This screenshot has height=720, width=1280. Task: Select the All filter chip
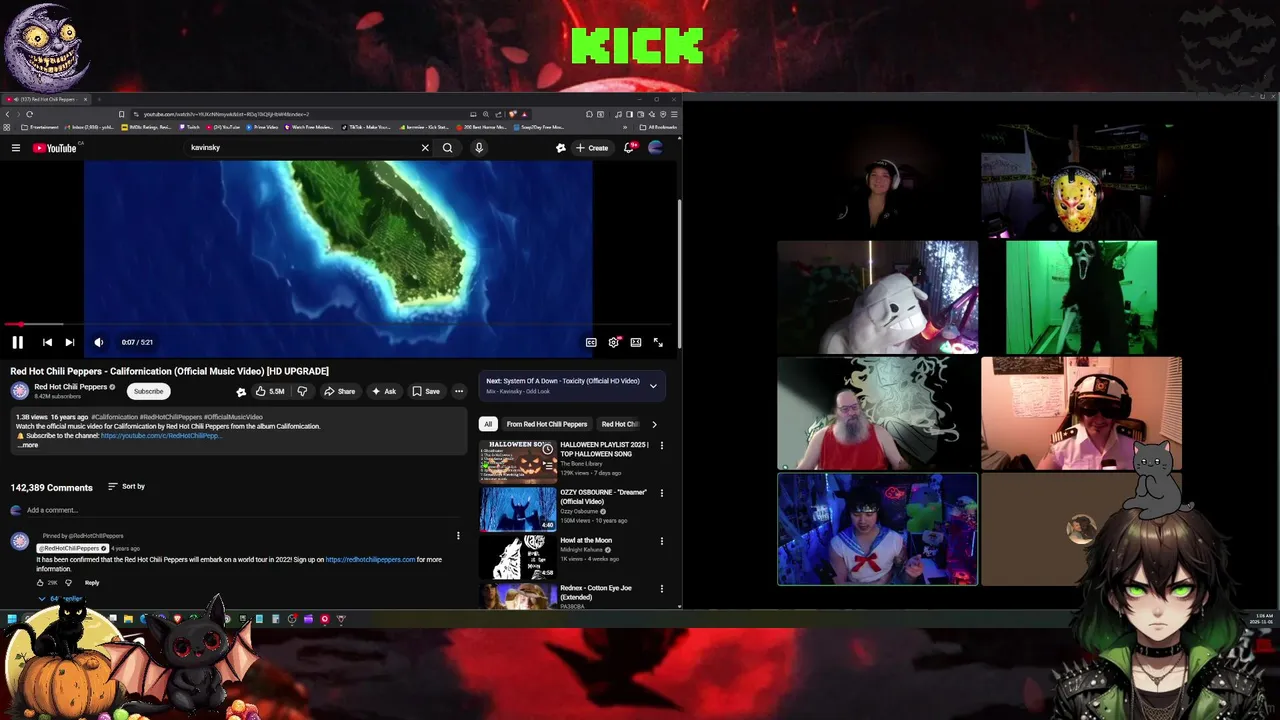488,424
